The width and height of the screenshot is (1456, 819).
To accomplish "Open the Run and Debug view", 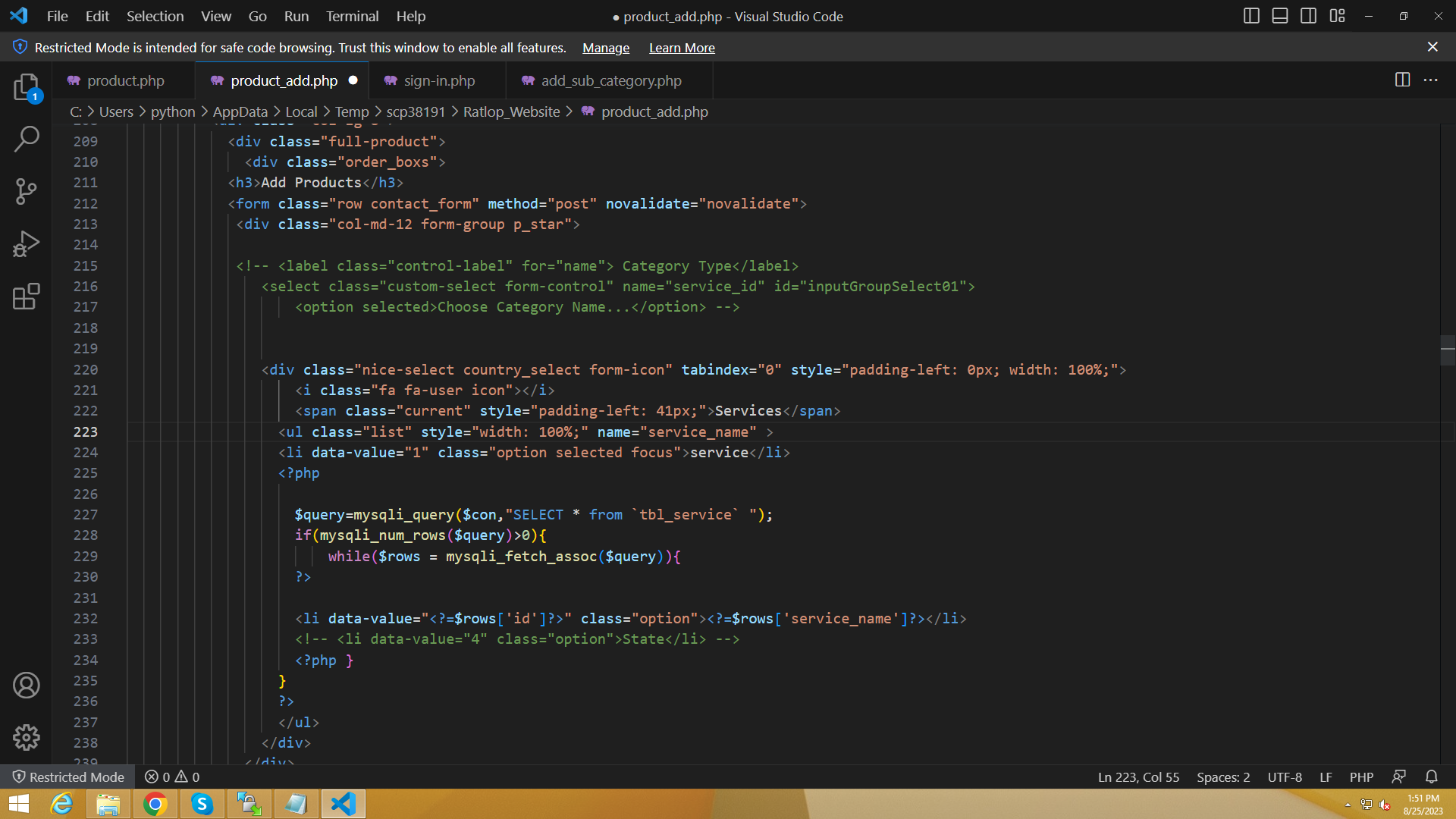I will point(27,244).
